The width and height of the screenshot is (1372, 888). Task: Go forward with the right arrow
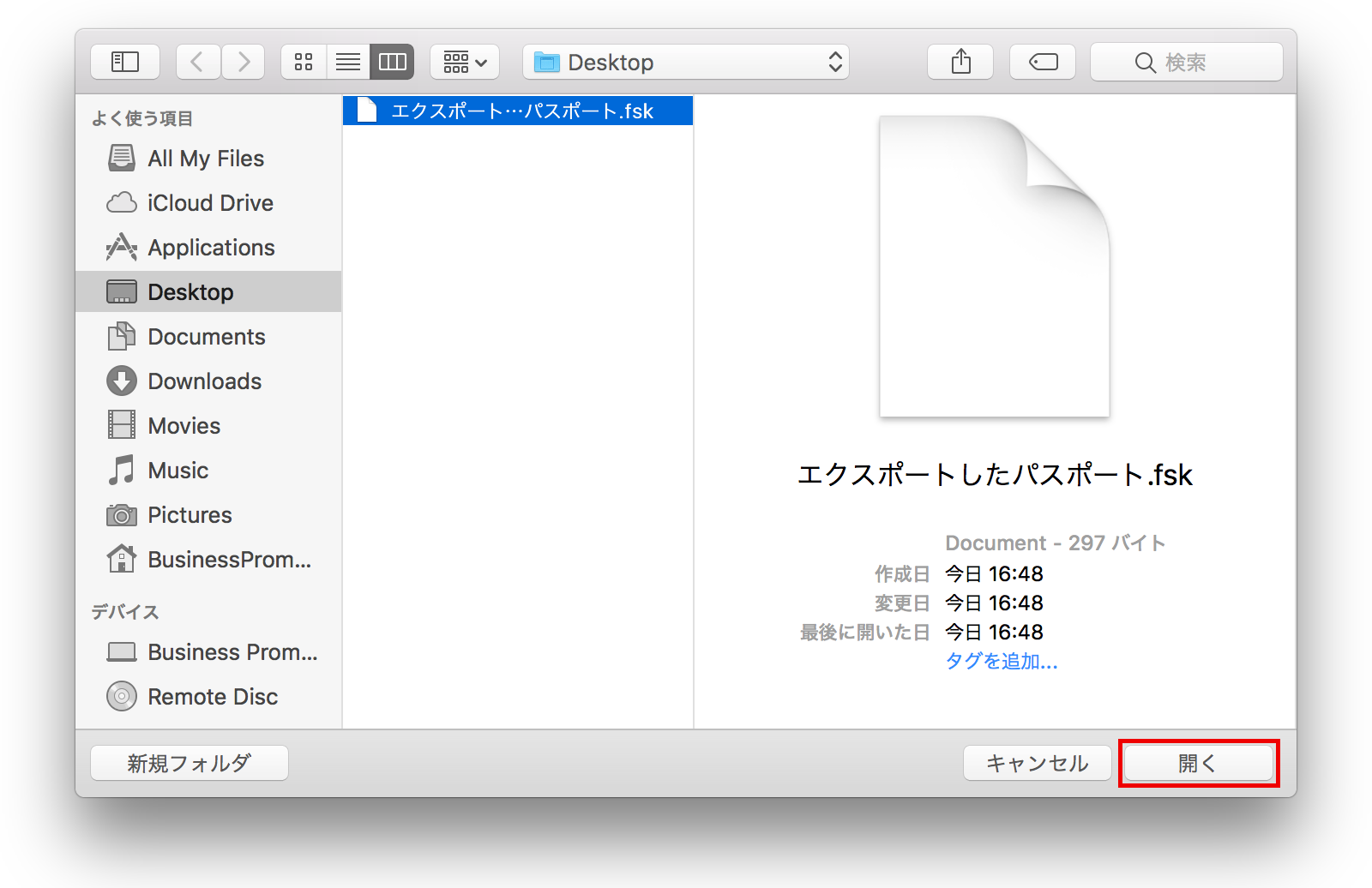click(244, 62)
